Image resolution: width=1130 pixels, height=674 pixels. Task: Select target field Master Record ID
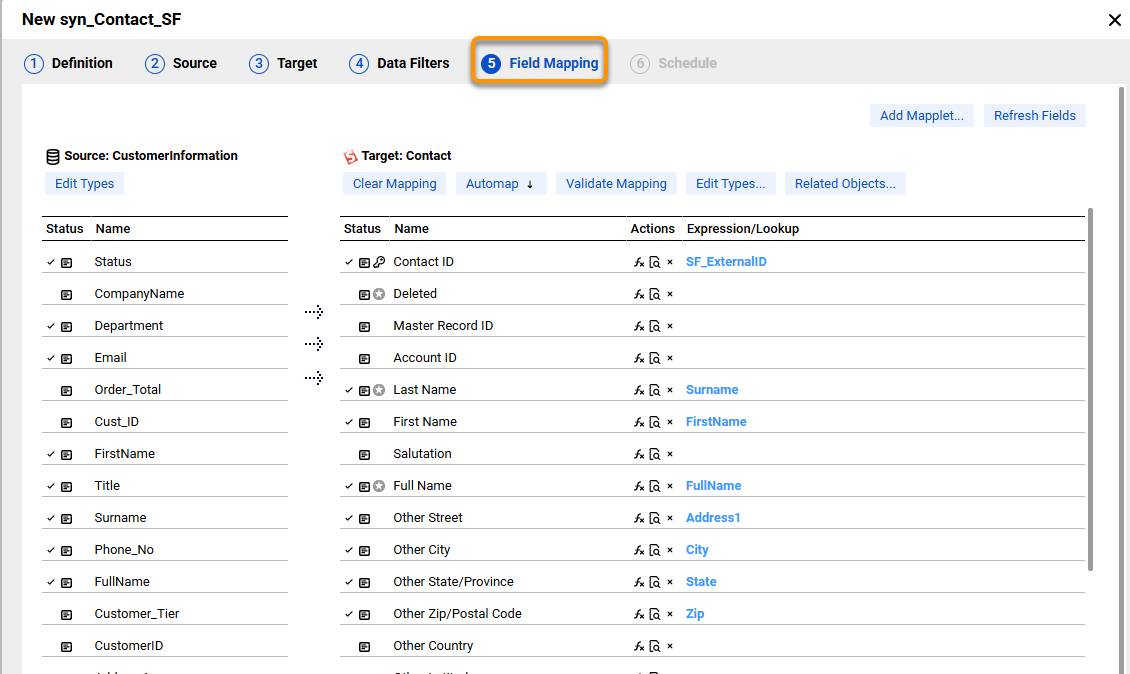coord(443,326)
